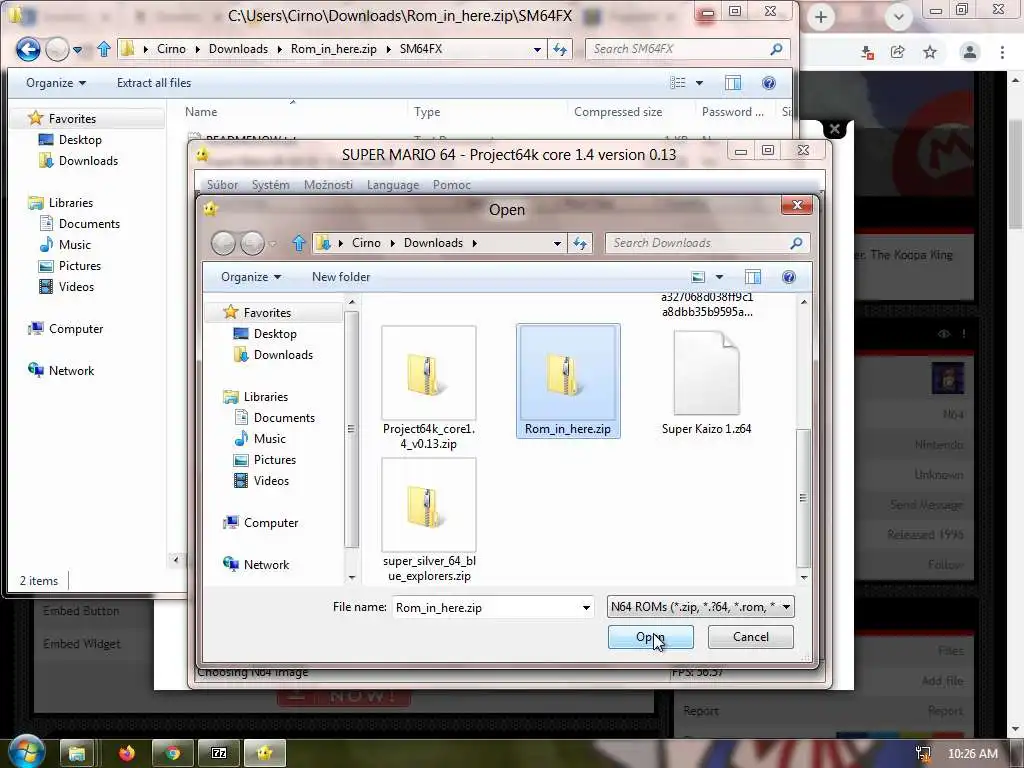This screenshot has width=1024, height=768.
Task: Open Chrome three-dot menu
Action: [1002, 52]
